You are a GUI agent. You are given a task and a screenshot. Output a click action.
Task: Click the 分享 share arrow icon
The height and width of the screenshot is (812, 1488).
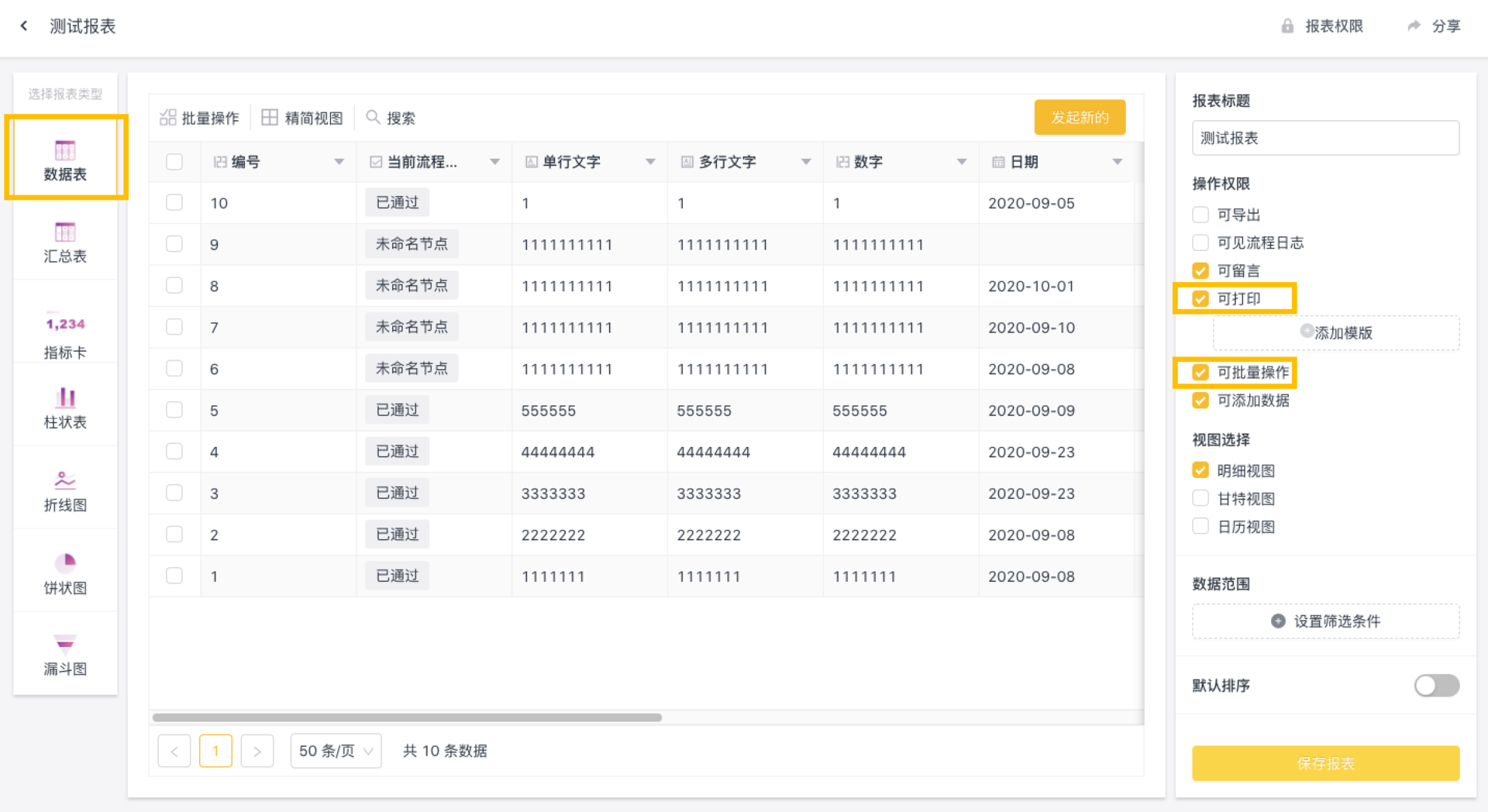pyautogui.click(x=1414, y=26)
